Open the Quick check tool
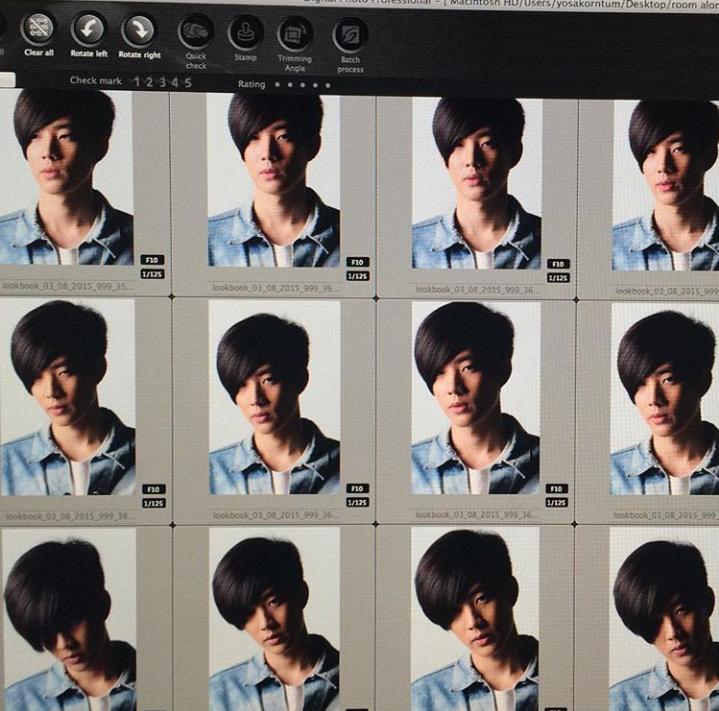Image resolution: width=719 pixels, height=711 pixels. 196,32
